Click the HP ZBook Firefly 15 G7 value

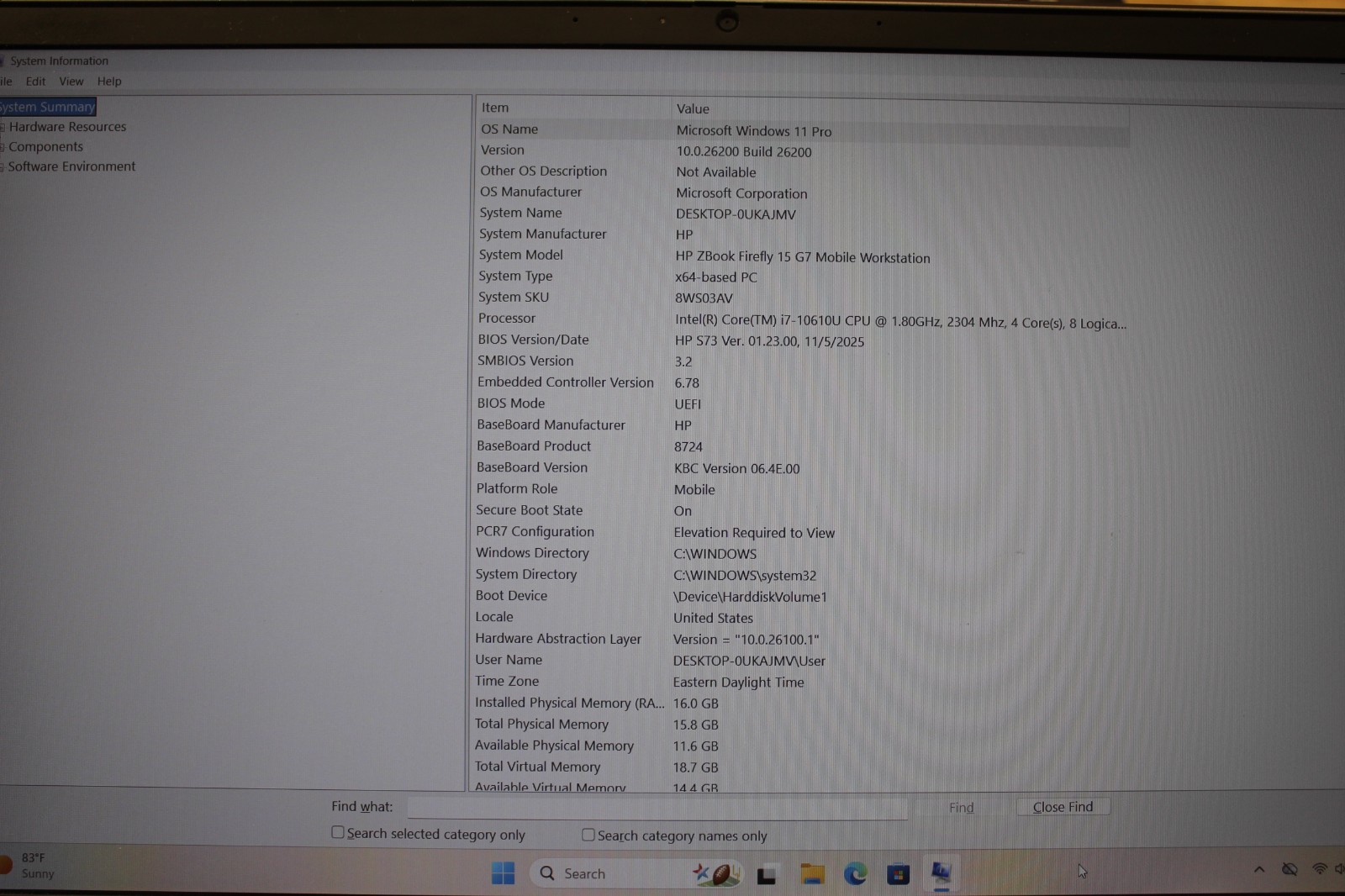(803, 258)
